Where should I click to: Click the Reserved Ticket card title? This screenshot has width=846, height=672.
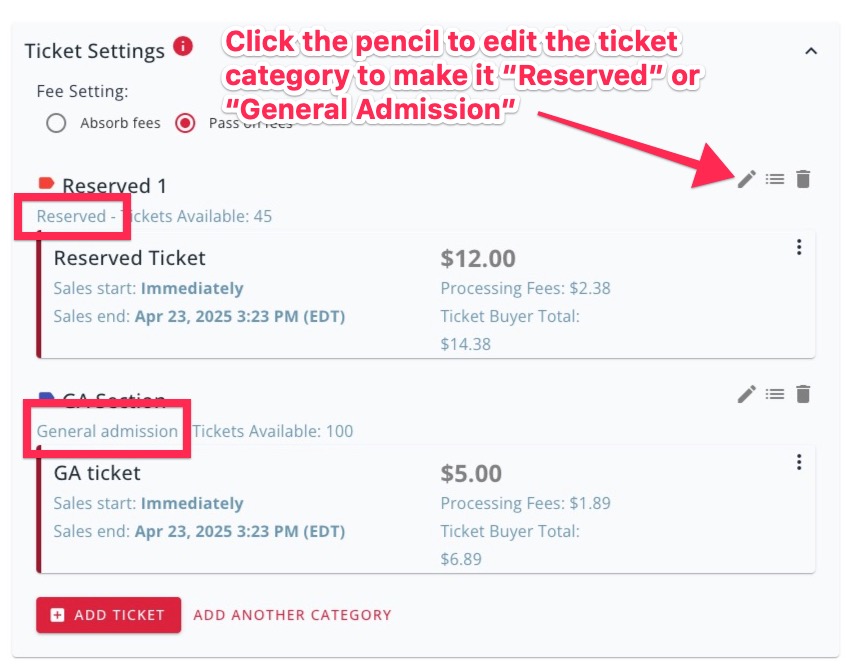point(129,258)
